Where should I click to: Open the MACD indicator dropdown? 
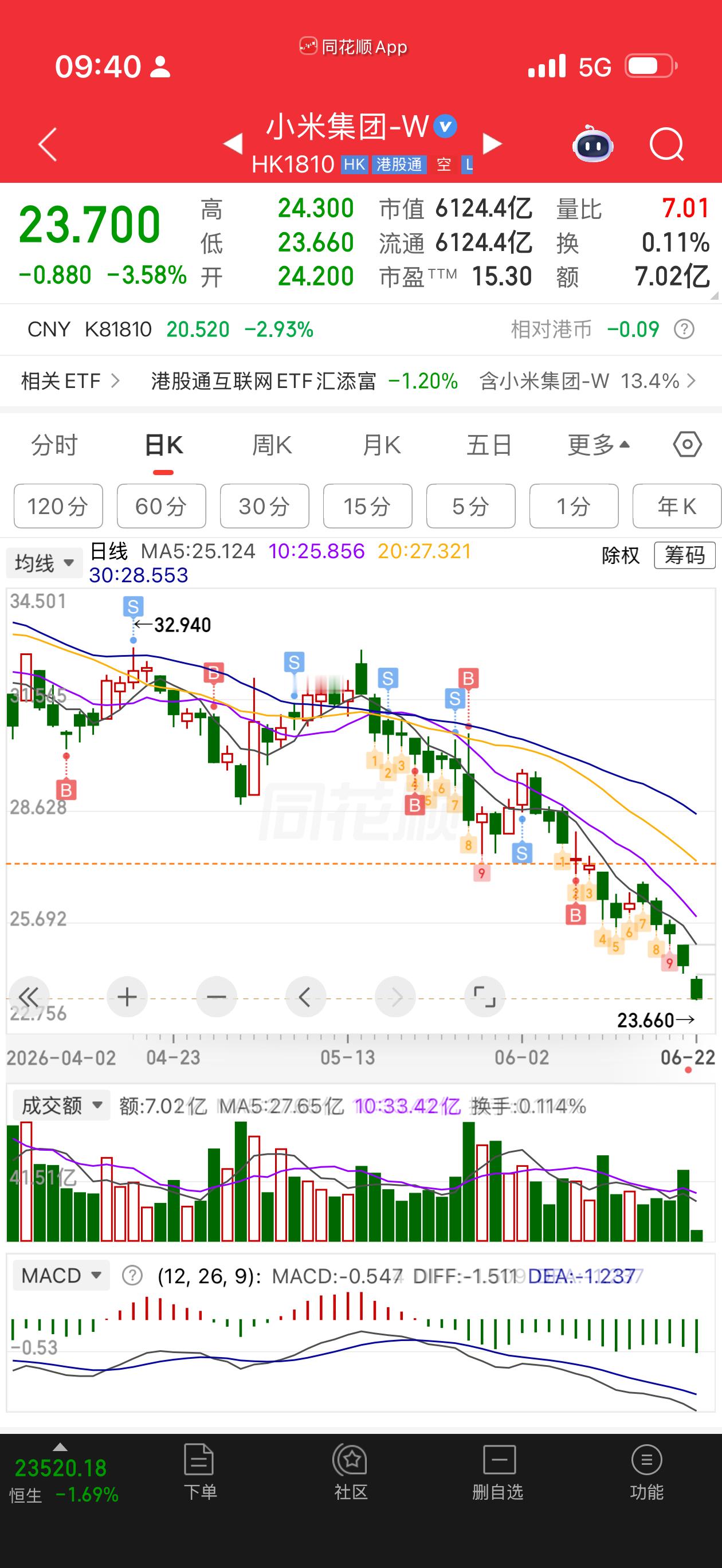coord(61,1275)
